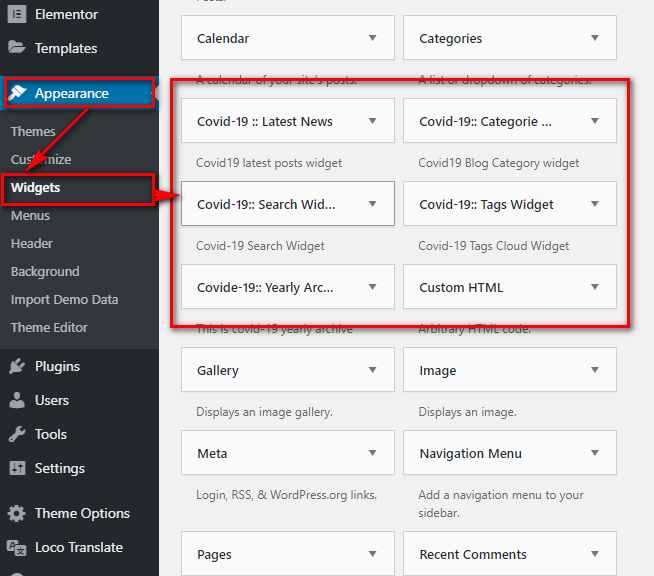This screenshot has height=576, width=654.
Task: Expand Covid-19:: Categorie widget arrow
Action: tap(595, 121)
